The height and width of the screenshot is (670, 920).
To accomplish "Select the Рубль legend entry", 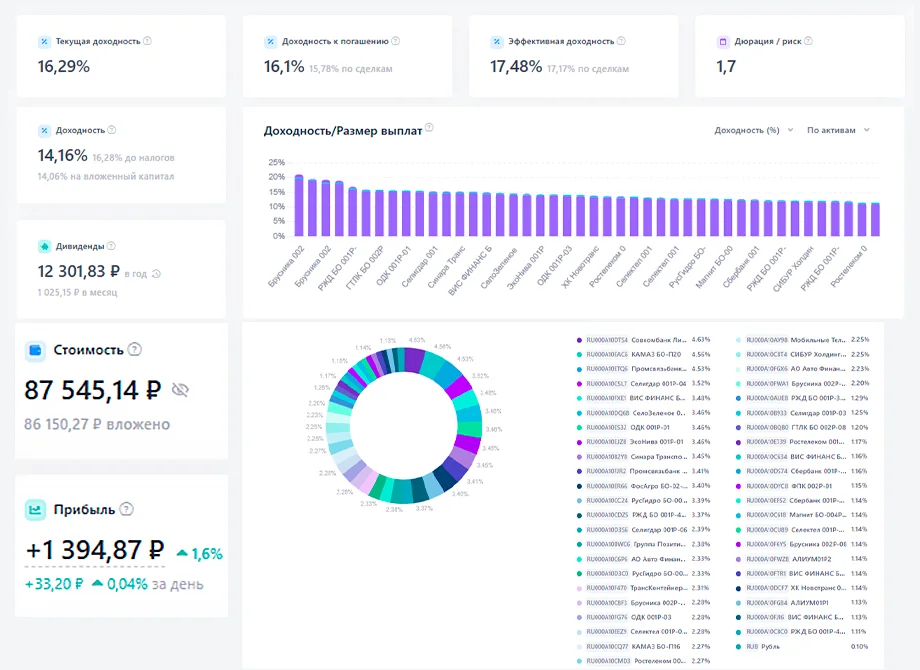I will [x=803, y=647].
